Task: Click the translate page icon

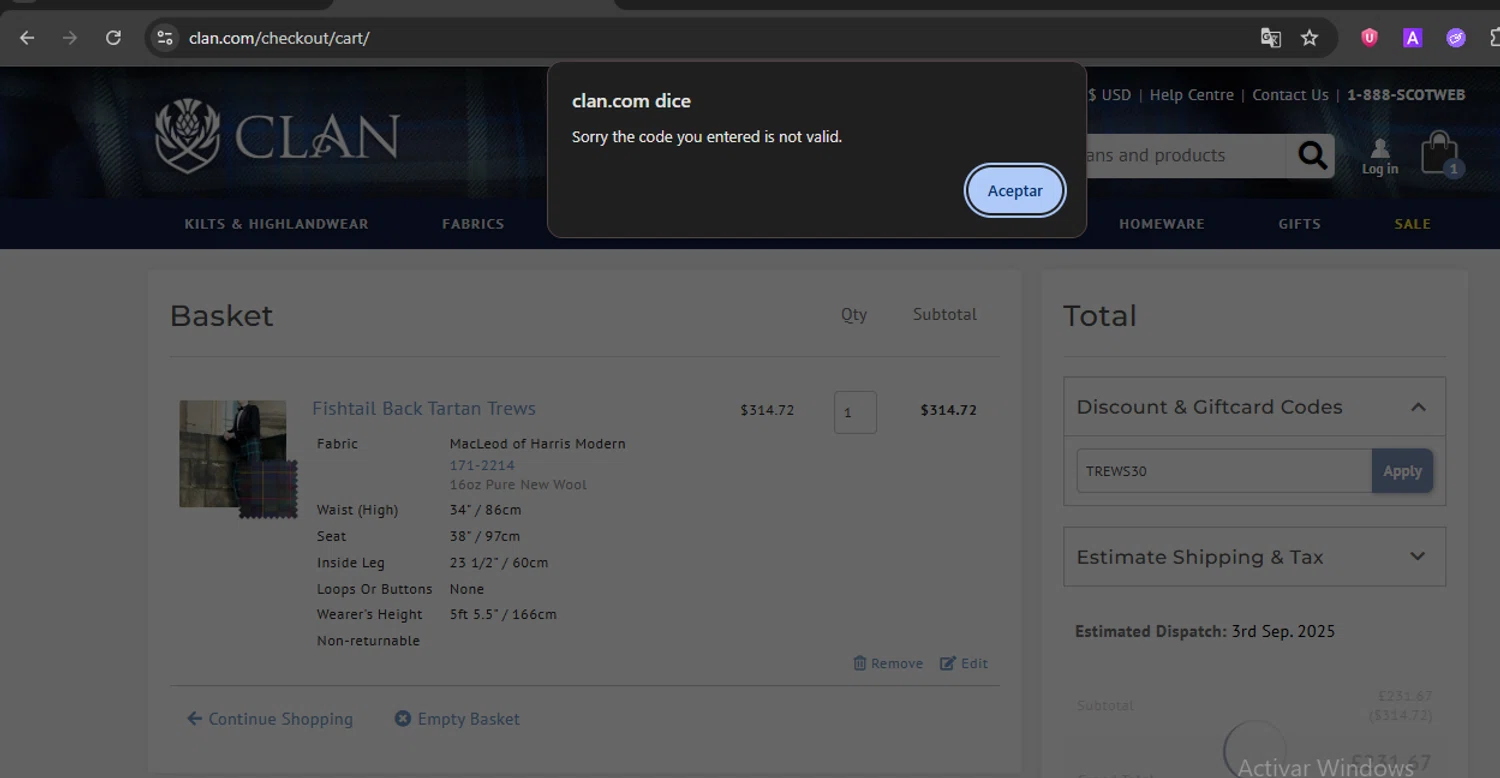Action: [1271, 38]
